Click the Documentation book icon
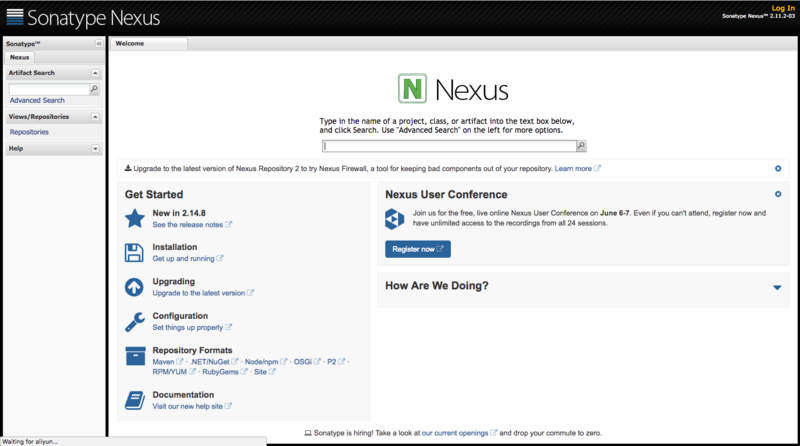800x446 pixels. (x=135, y=400)
